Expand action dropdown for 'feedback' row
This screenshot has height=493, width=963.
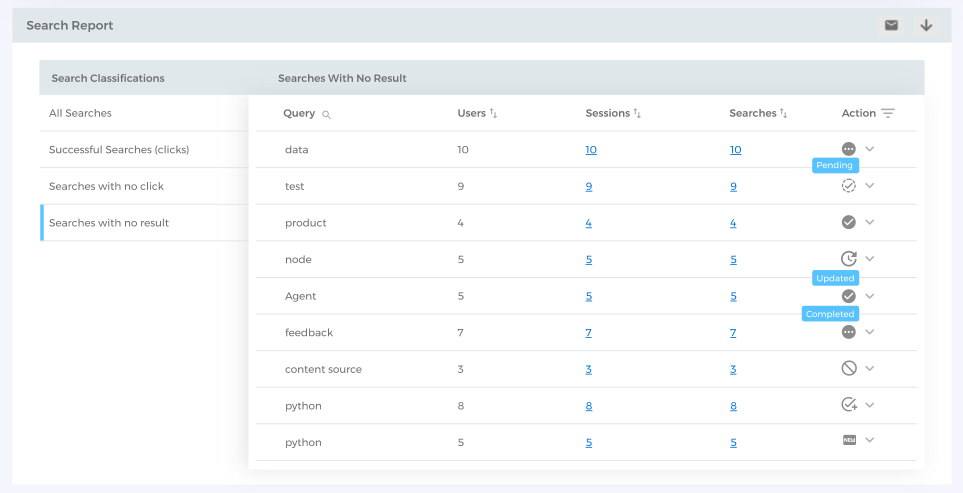click(870, 332)
